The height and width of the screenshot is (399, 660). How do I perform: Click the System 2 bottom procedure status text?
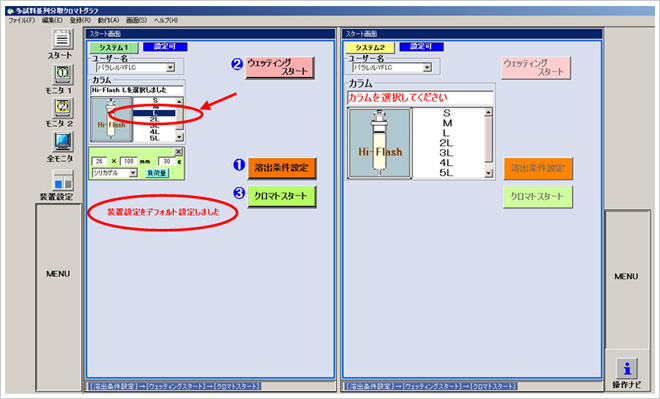431,386
